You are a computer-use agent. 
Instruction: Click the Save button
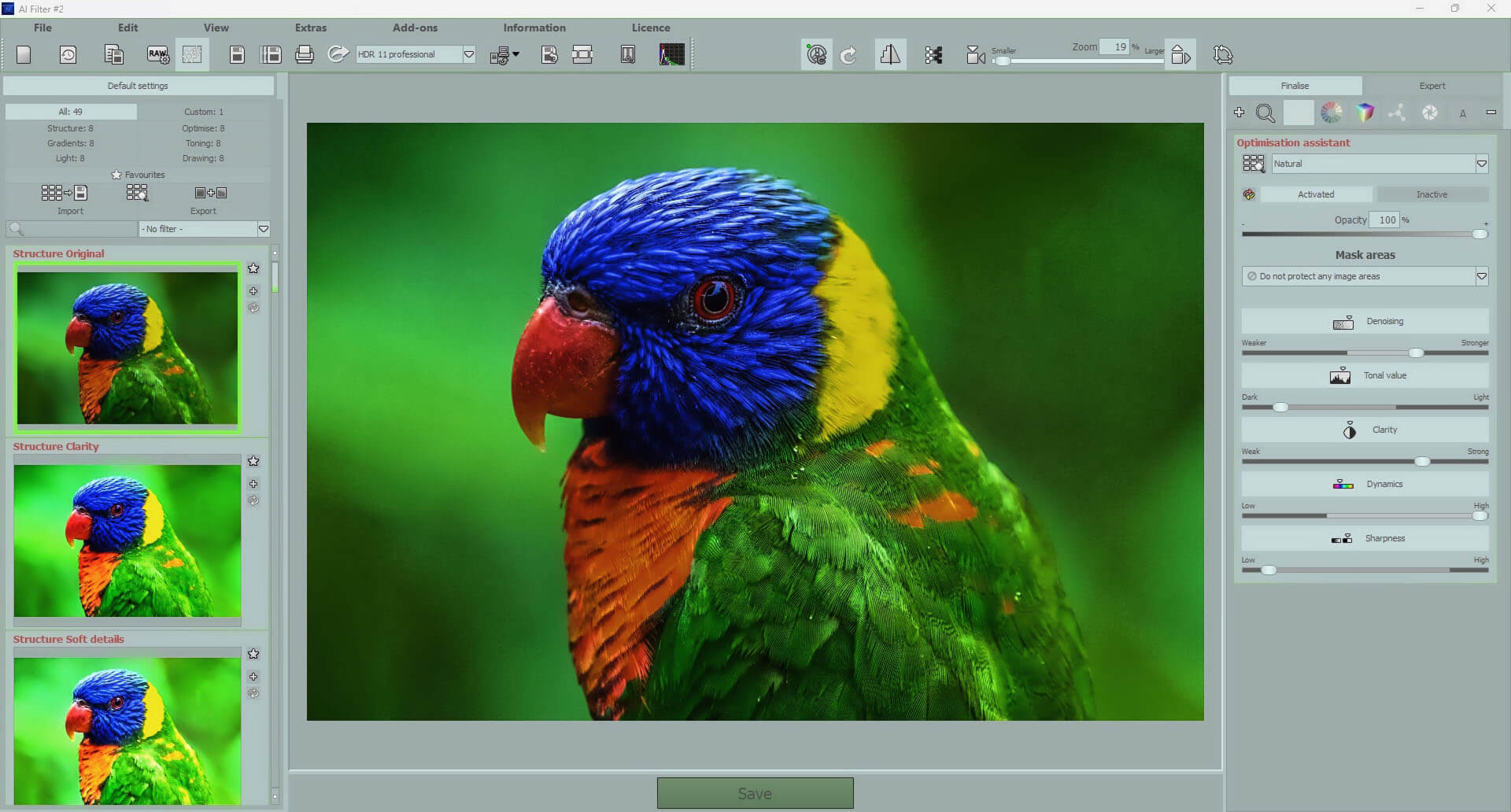(x=755, y=793)
